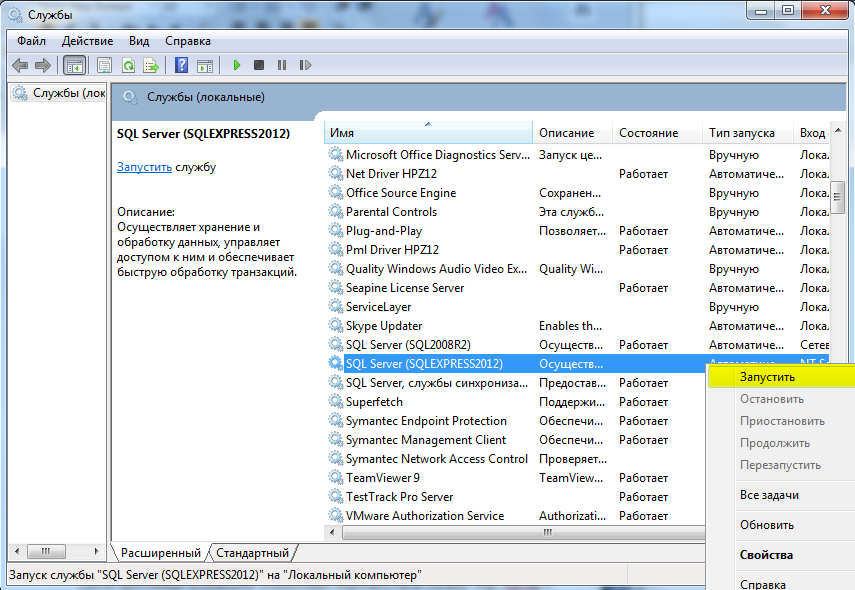Click gear icon of Parental Controls
Viewport: 855px width, 590px height.
click(x=335, y=212)
